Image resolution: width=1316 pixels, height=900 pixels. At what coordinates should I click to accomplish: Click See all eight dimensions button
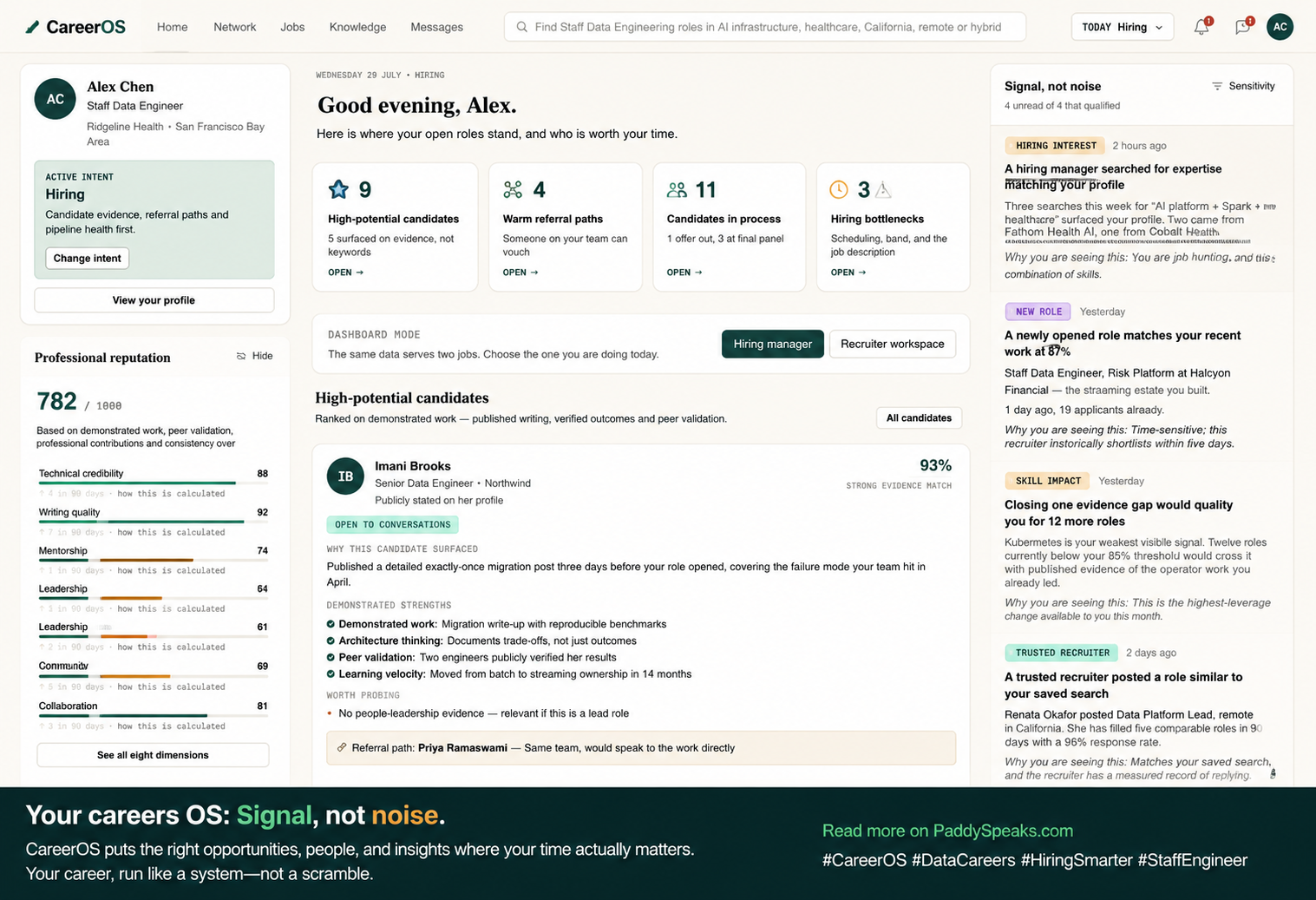coord(153,755)
